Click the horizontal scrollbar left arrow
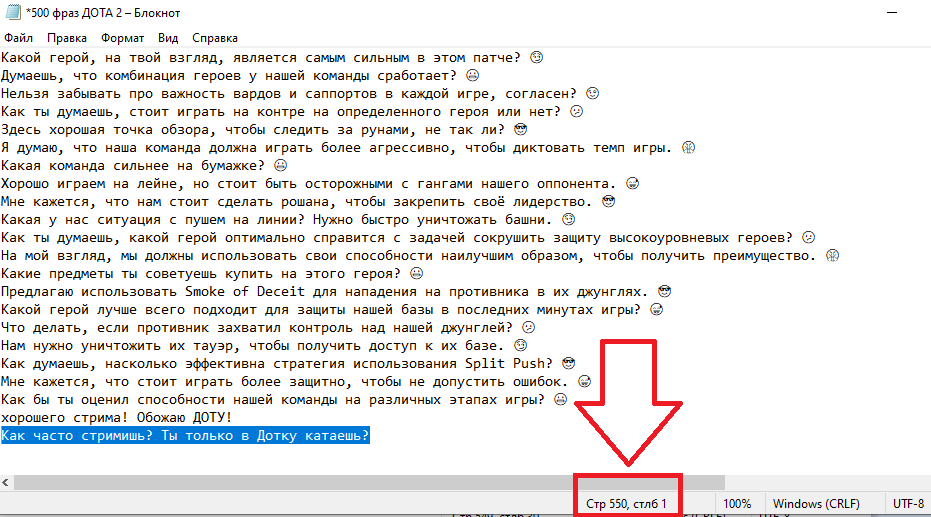Image resolution: width=931 pixels, height=517 pixels. (6, 483)
